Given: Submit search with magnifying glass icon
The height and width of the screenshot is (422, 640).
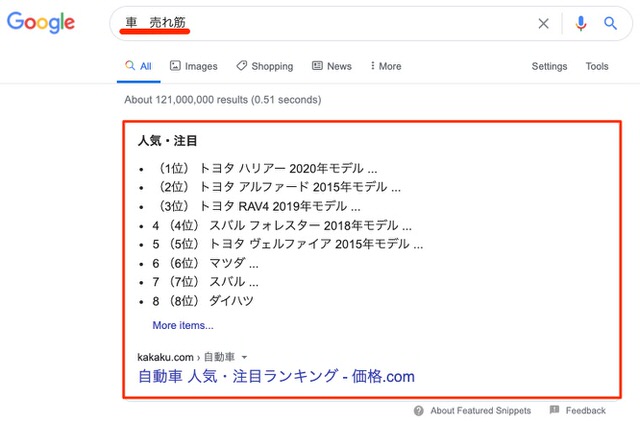Looking at the screenshot, I should click(610, 23).
